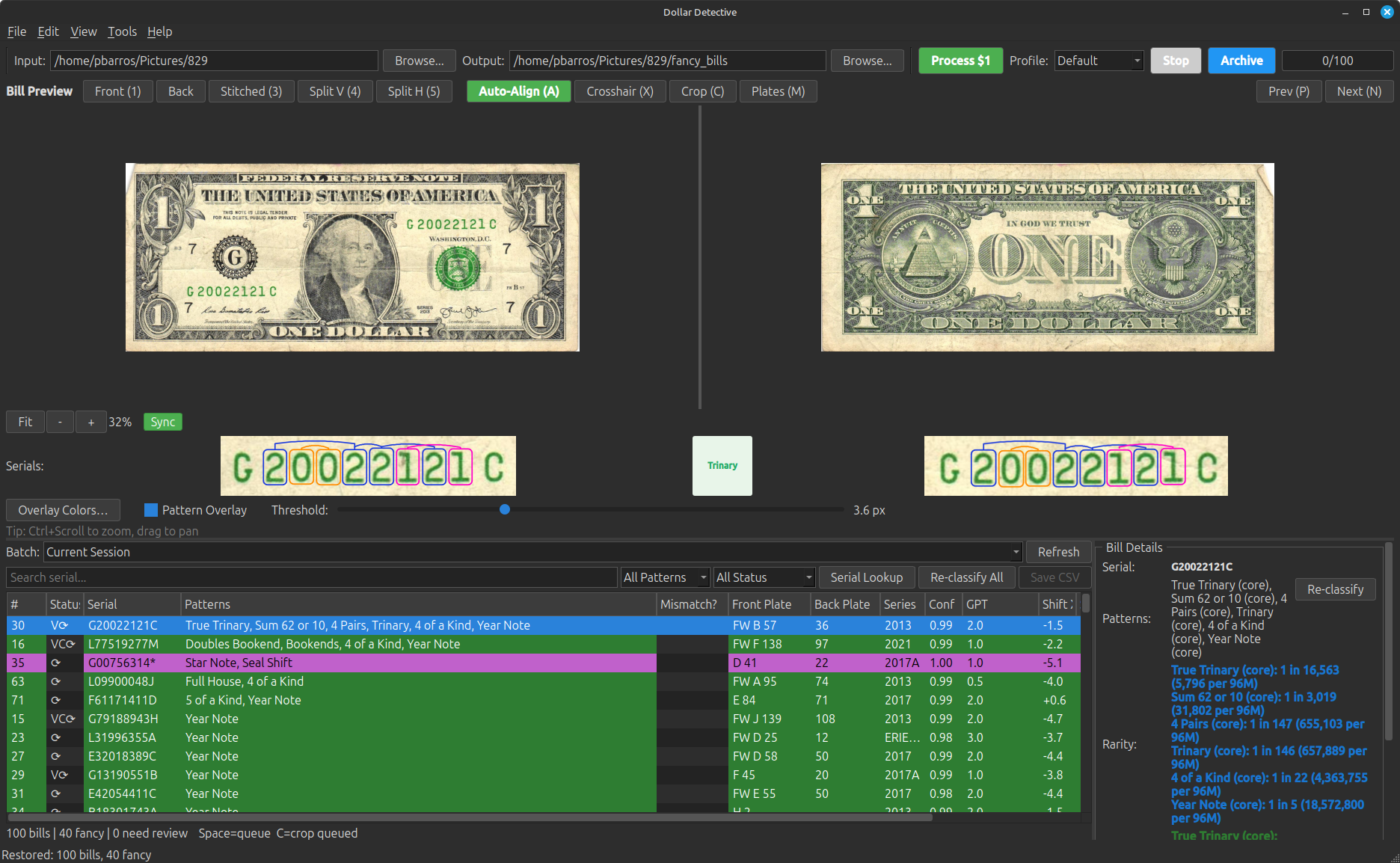1400x863 pixels.
Task: Click the Trinary pattern badge
Action: (x=722, y=465)
